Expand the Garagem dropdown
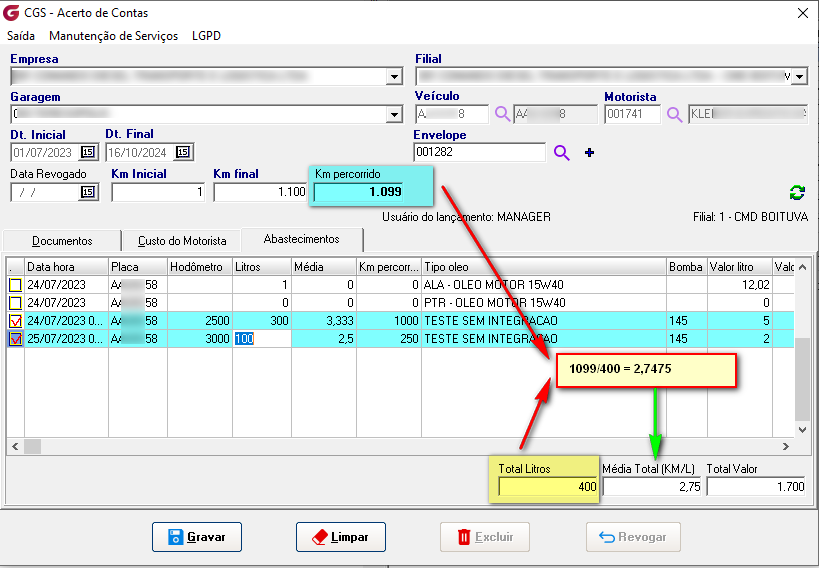Screen dimensions: 819x568 [x=394, y=114]
